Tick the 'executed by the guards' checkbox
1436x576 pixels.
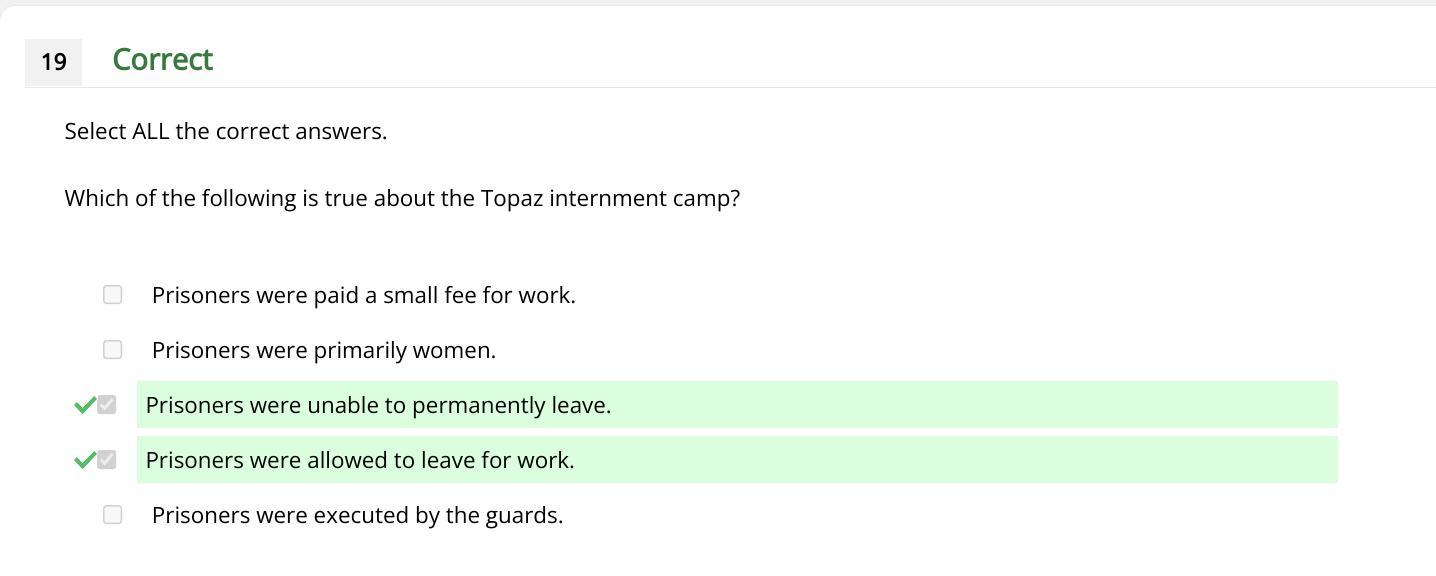point(112,515)
